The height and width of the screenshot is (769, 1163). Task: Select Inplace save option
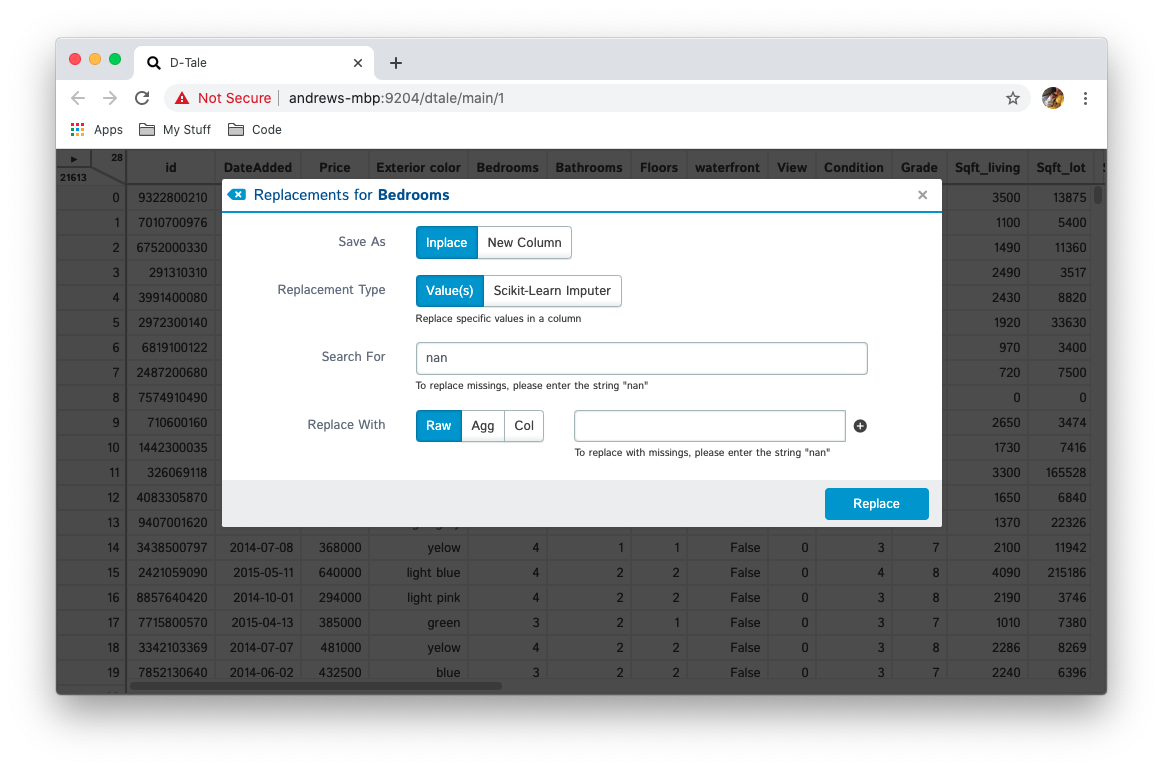(447, 242)
